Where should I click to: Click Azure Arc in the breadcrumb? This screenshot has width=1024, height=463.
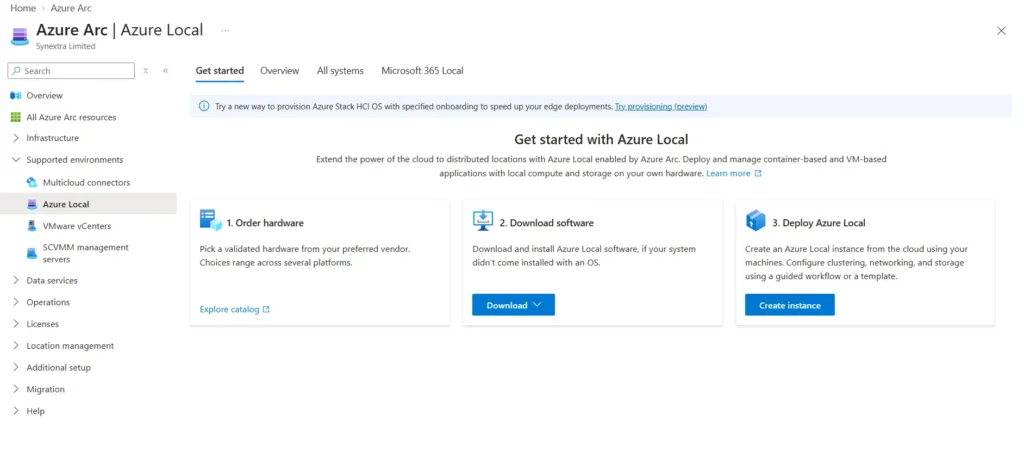point(71,8)
